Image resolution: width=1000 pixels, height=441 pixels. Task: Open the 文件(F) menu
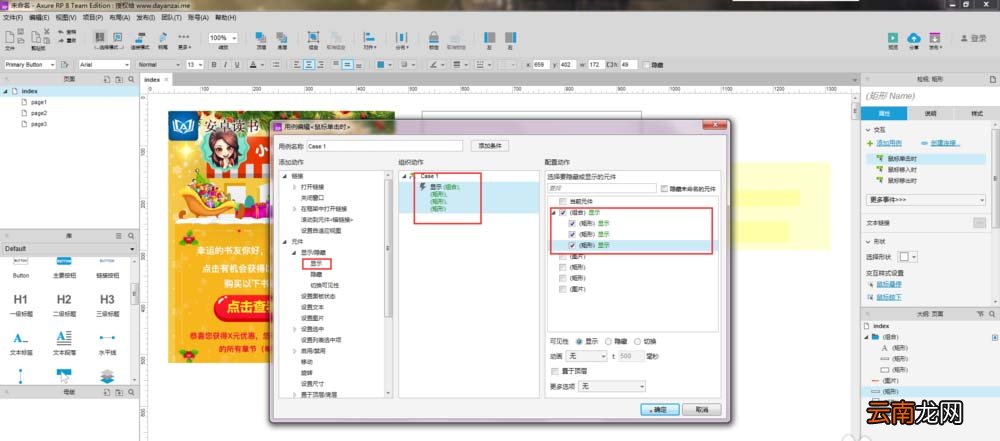pyautogui.click(x=13, y=18)
